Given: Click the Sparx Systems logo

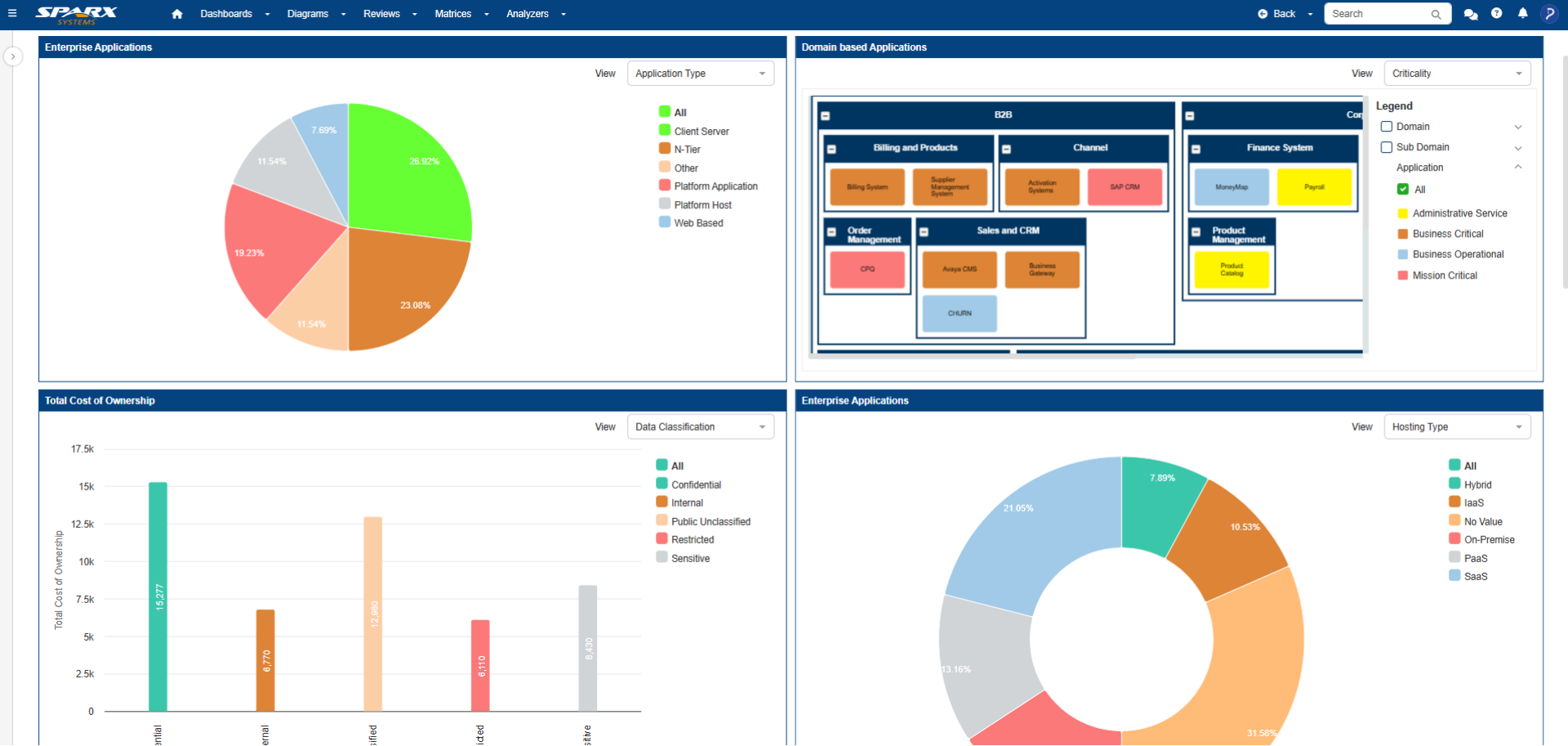Looking at the screenshot, I should tap(75, 13).
